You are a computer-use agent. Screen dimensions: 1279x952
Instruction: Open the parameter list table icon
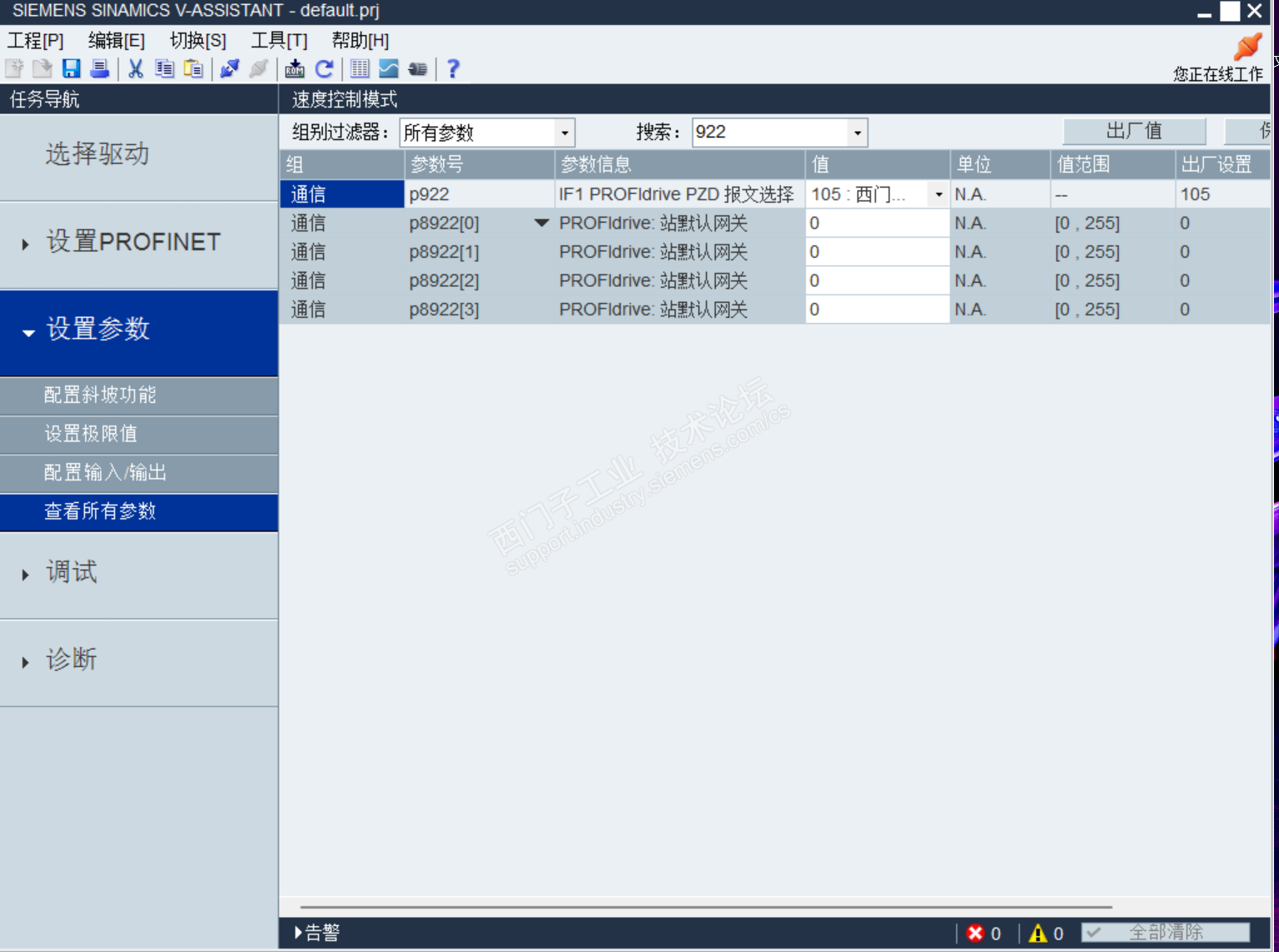360,68
